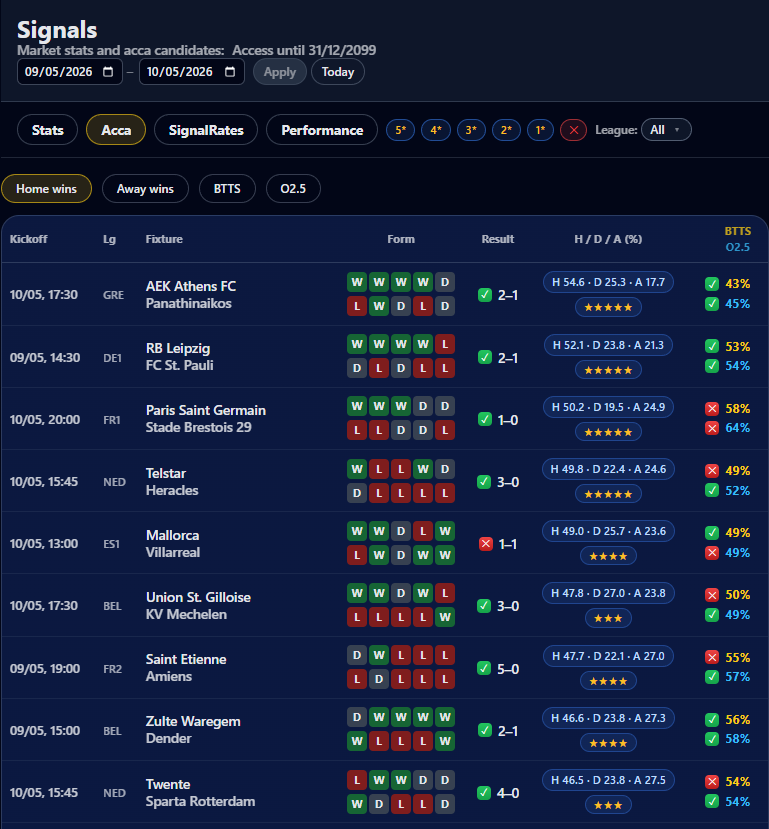Click O2.5 red cross next to 64% (PSG row)

coord(712,428)
